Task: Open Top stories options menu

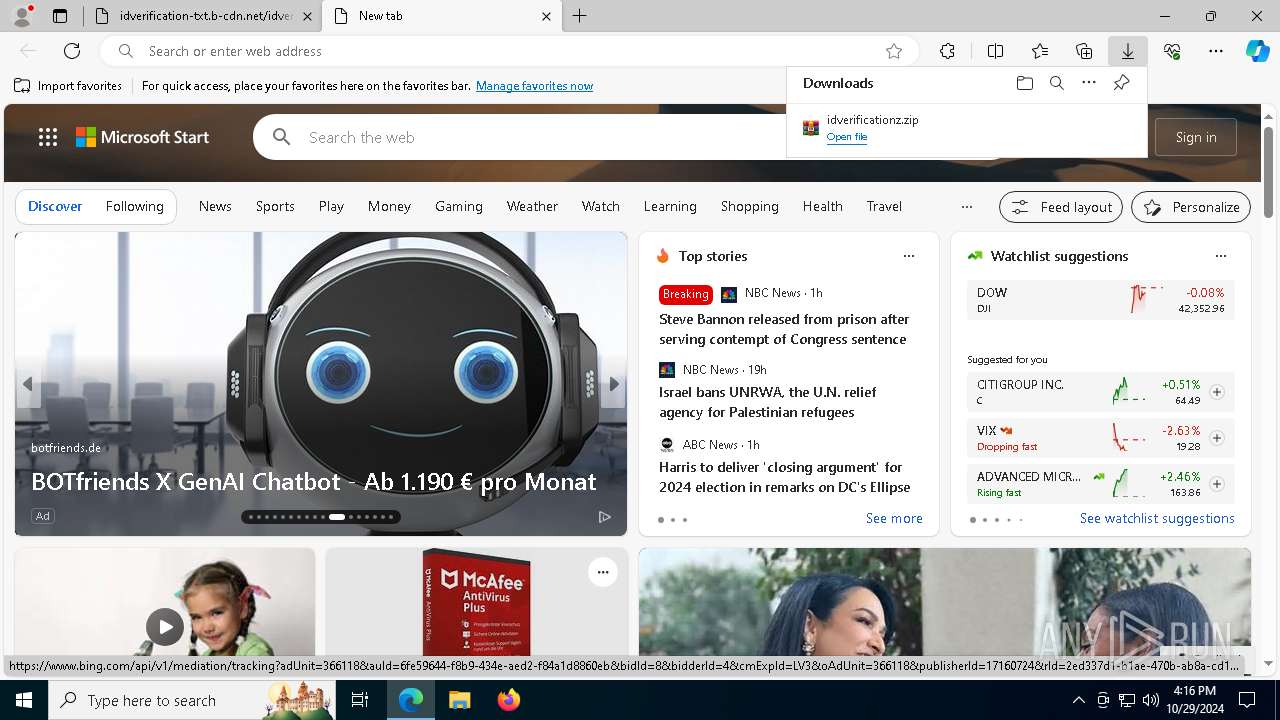Action: pyautogui.click(x=909, y=256)
